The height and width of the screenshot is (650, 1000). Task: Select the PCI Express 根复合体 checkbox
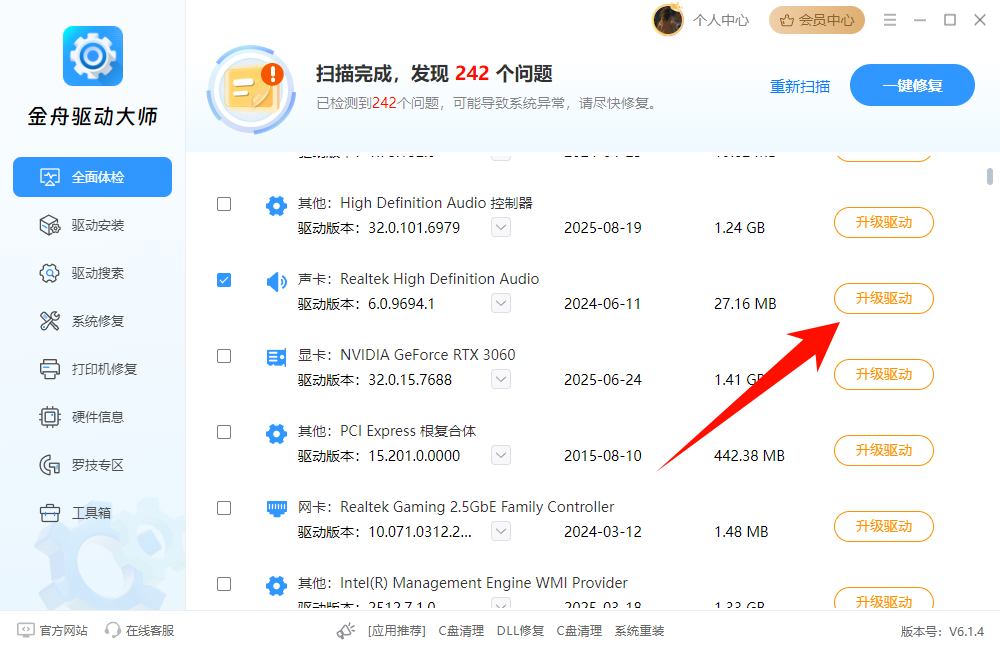tap(224, 432)
